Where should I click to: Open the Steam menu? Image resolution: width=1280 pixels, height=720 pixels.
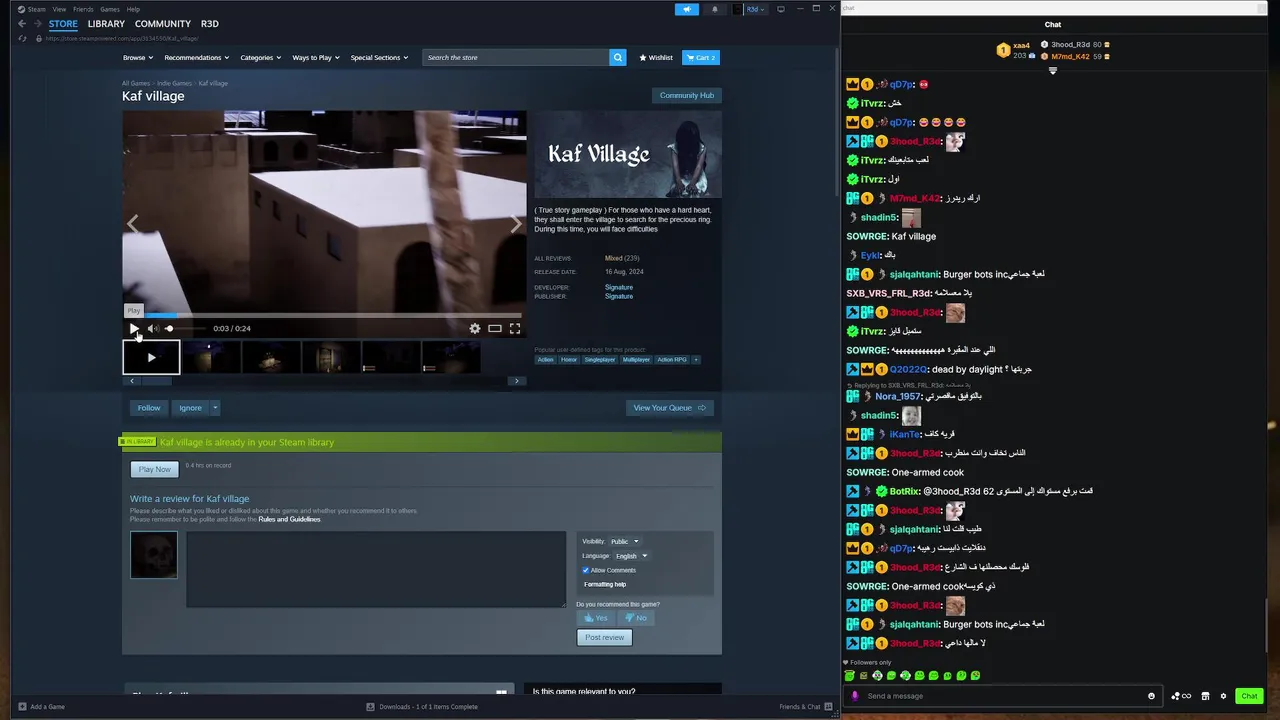click(x=32, y=9)
